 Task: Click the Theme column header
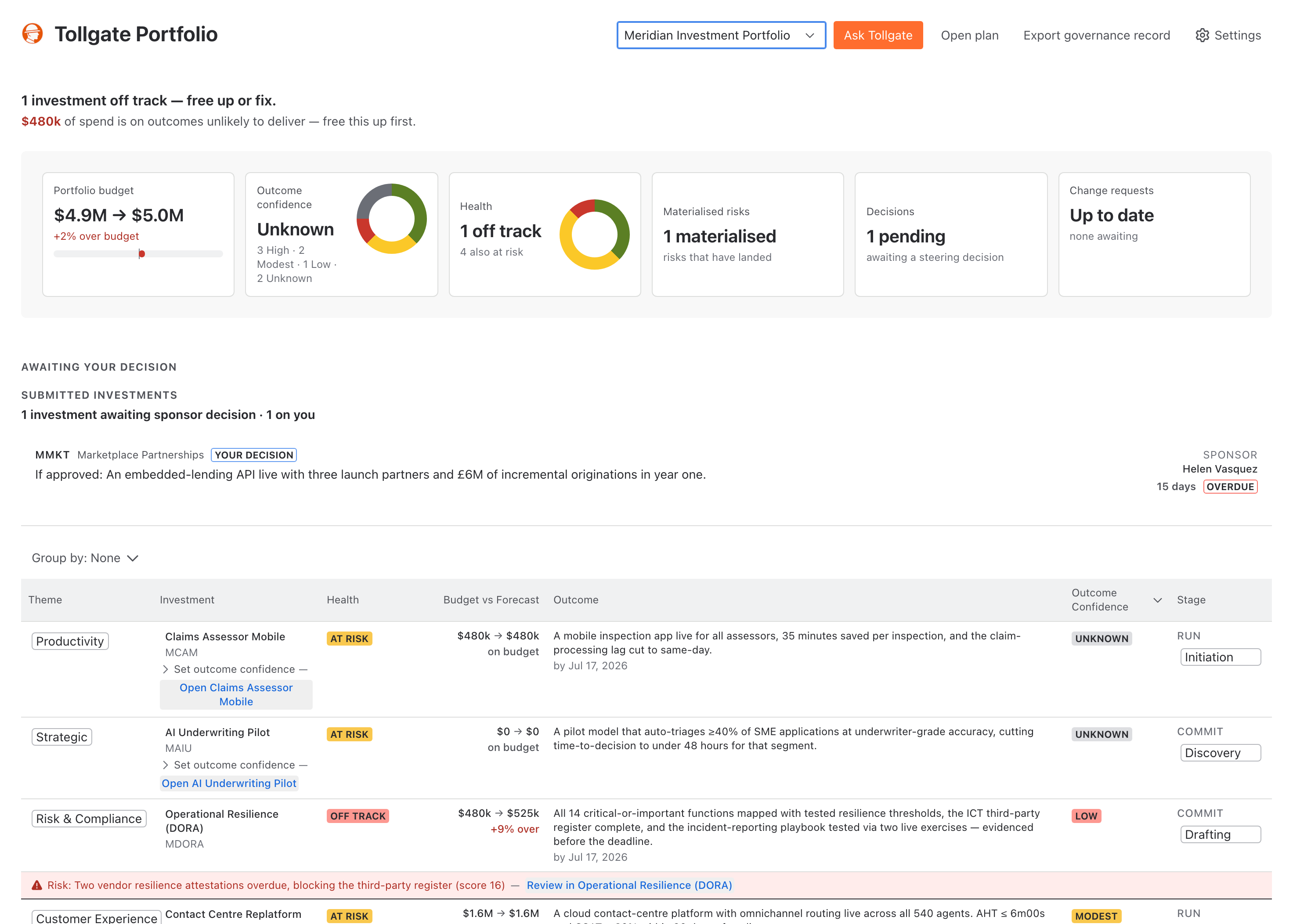(x=45, y=600)
